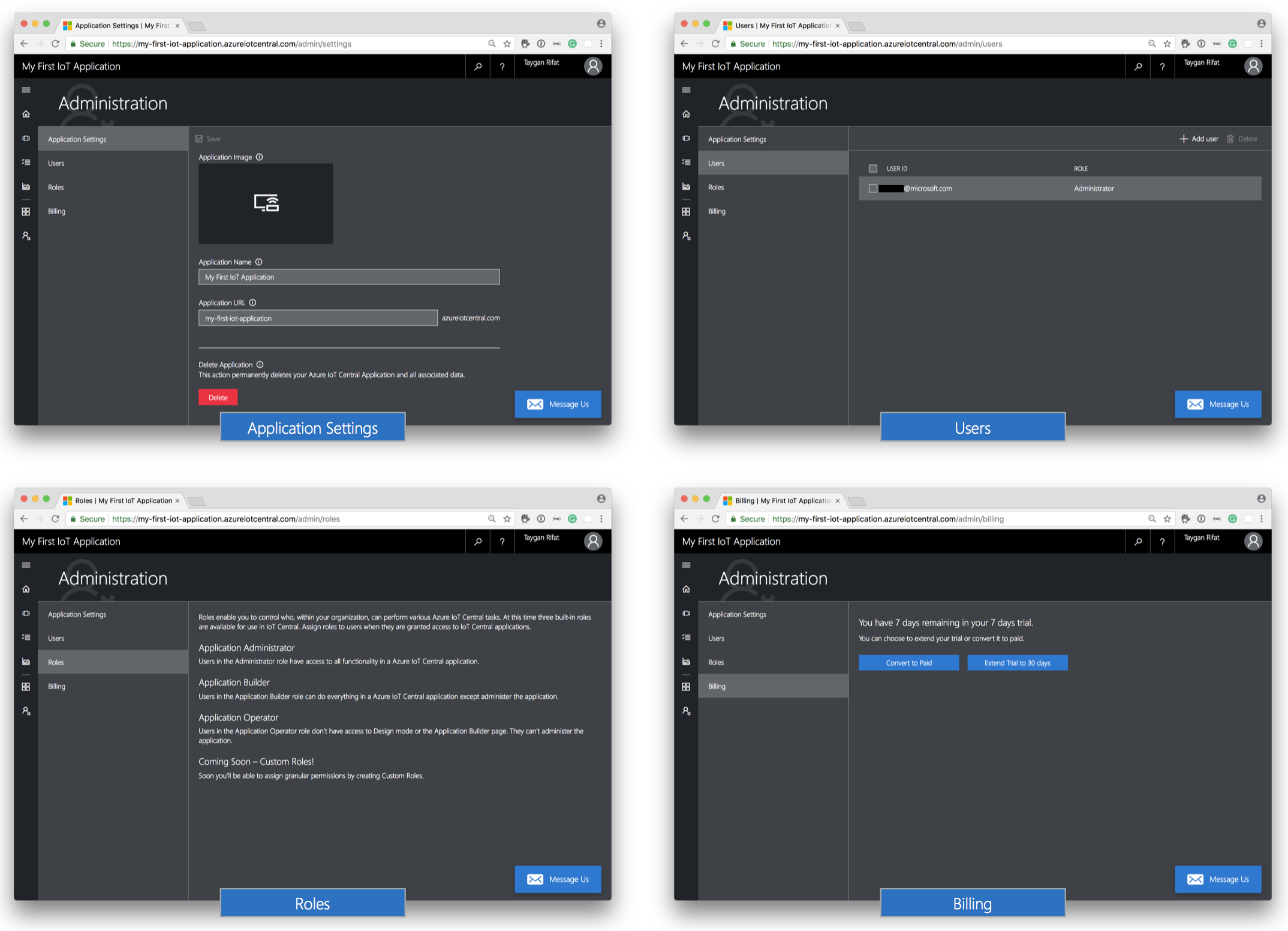Image resolution: width=1288 pixels, height=931 pixels.
Task: Click info icon beside Application Image label
Action: pos(260,157)
